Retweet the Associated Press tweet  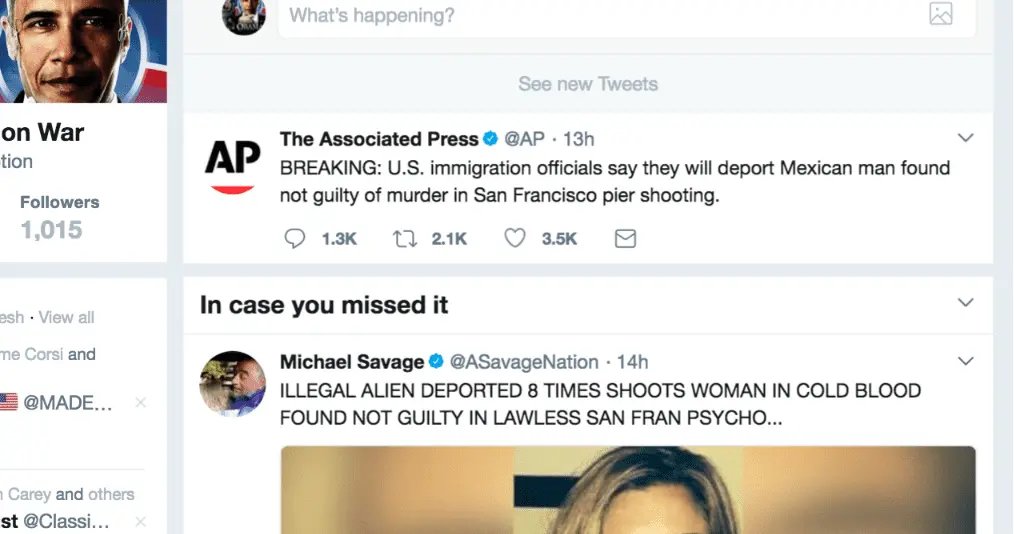[405, 239]
